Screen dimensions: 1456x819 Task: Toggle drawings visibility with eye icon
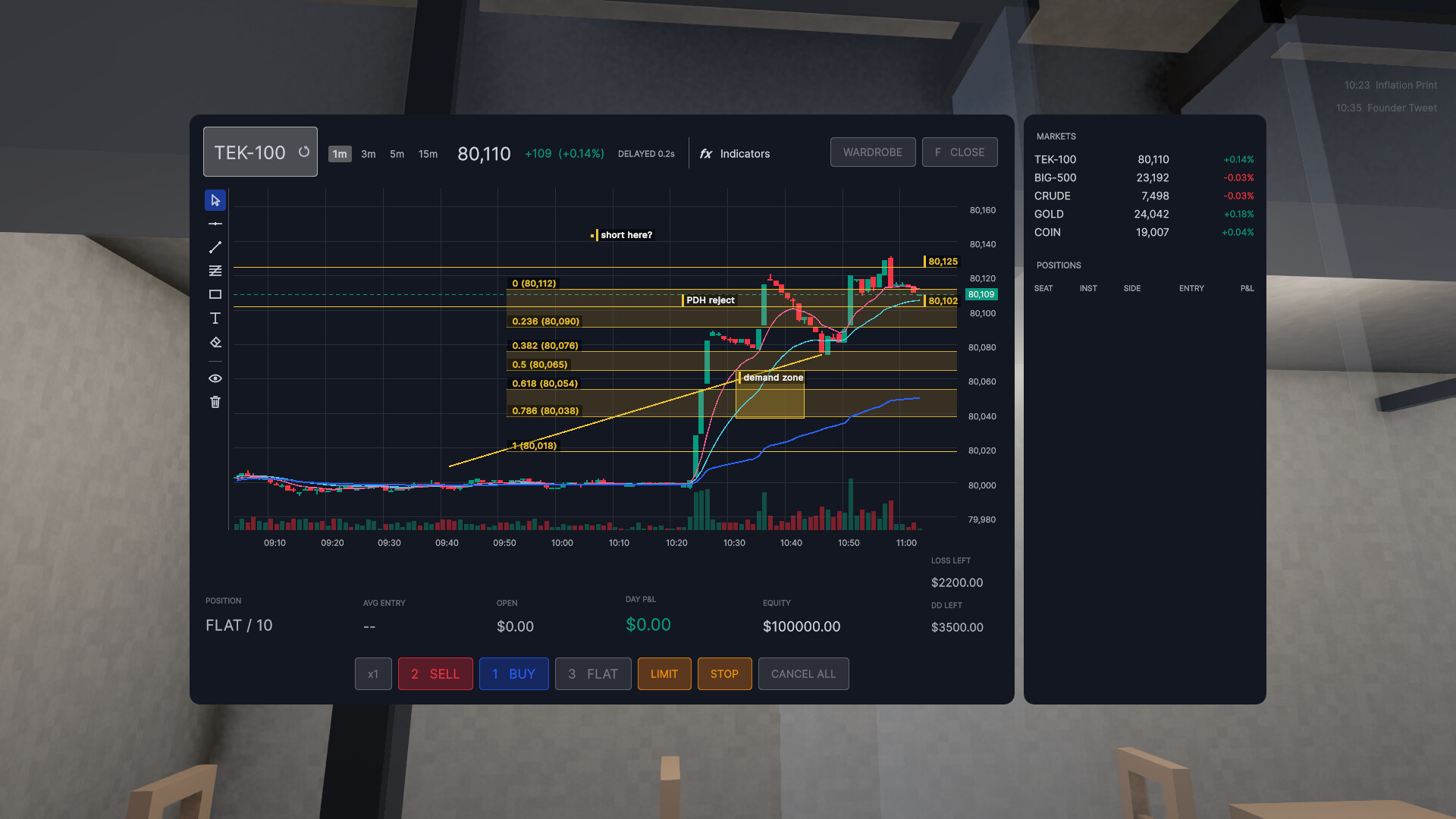click(x=215, y=378)
